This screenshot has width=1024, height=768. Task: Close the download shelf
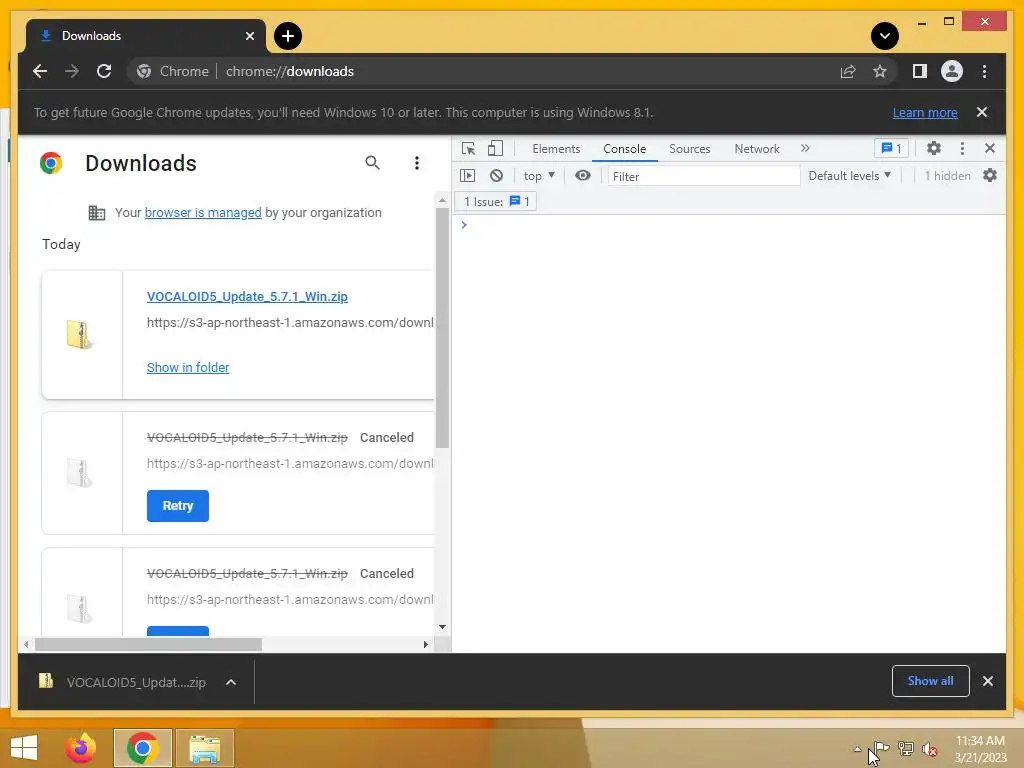click(987, 681)
